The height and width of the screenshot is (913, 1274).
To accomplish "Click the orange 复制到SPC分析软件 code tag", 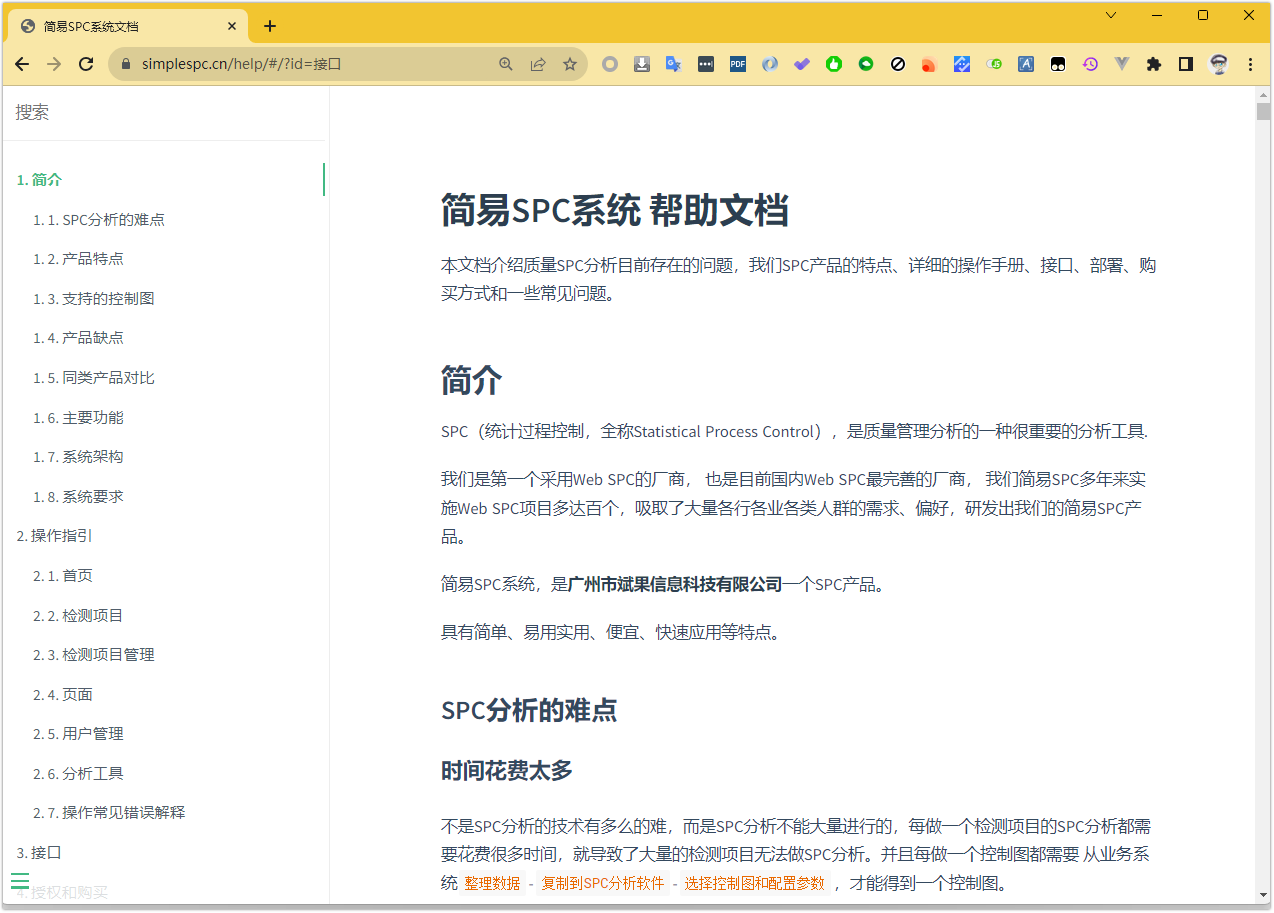I will [x=603, y=883].
